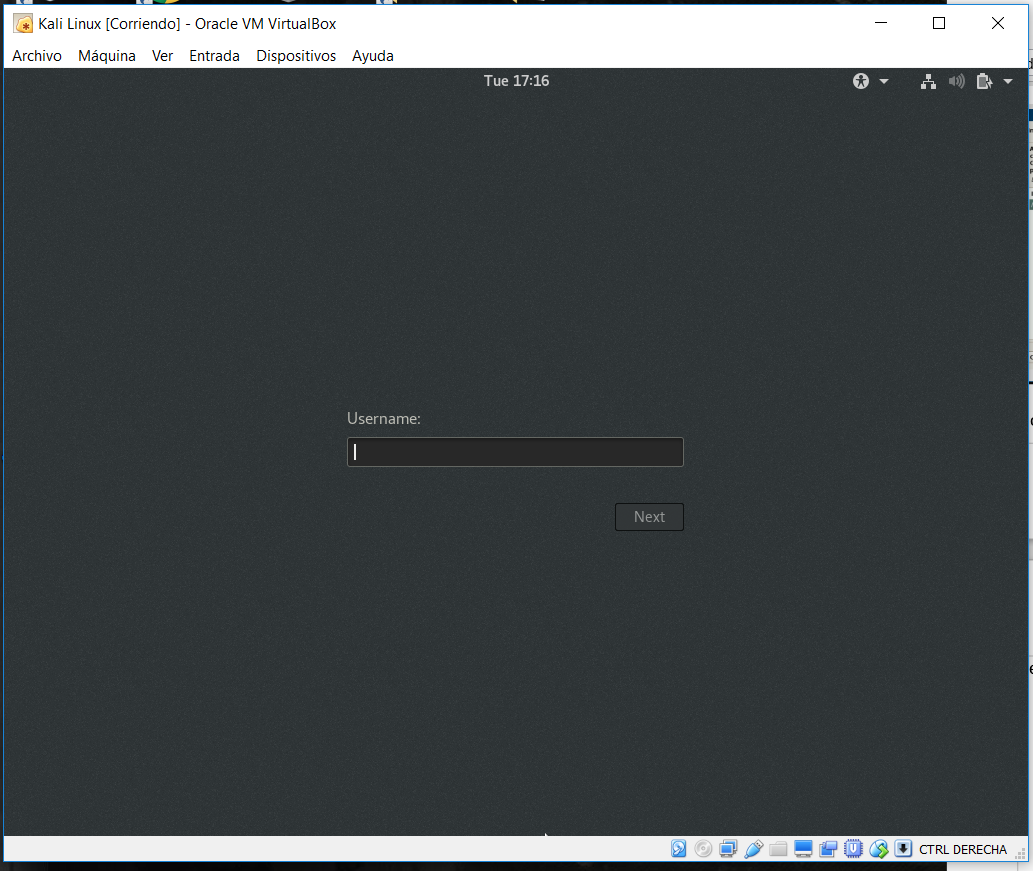Screen dimensions: 1033x871
Task: Click the Tue 17:16 clock
Action: pyautogui.click(x=516, y=81)
